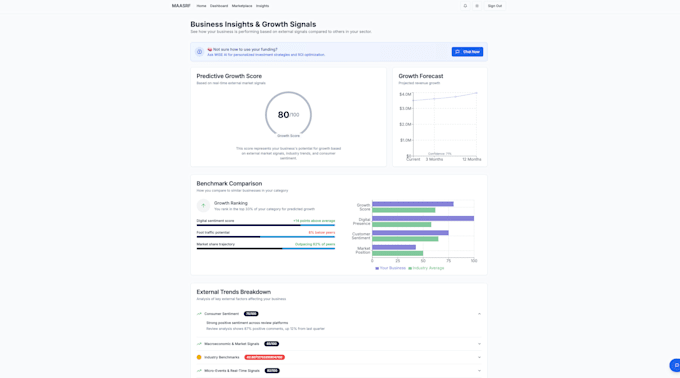
Task: Expand Micro-Events & Real-Time Signals chevron
Action: pyautogui.click(x=479, y=371)
